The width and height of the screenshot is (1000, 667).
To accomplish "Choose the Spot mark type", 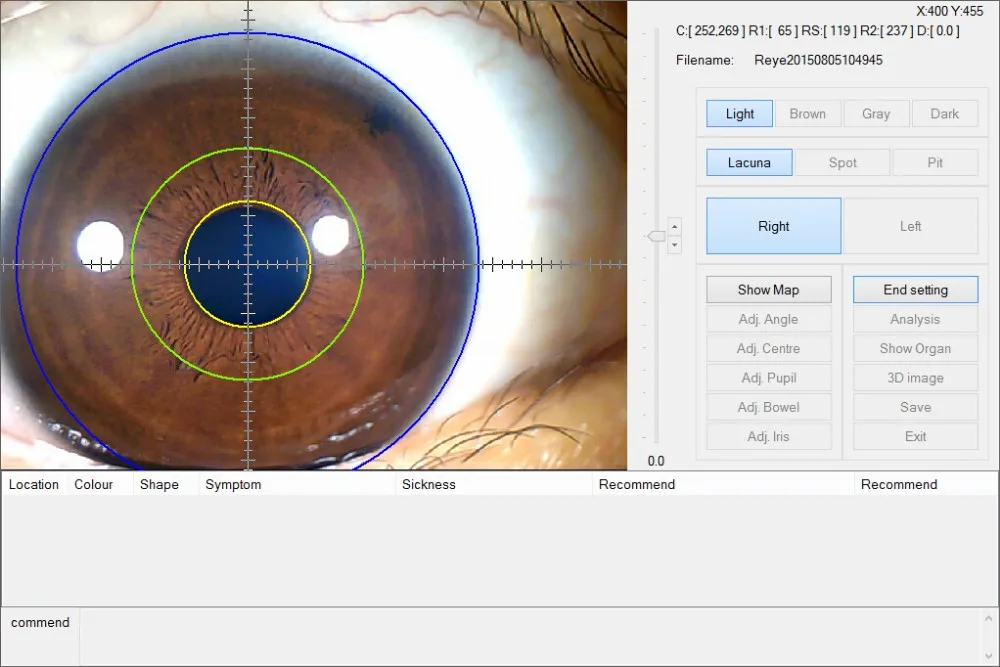I will pyautogui.click(x=842, y=163).
